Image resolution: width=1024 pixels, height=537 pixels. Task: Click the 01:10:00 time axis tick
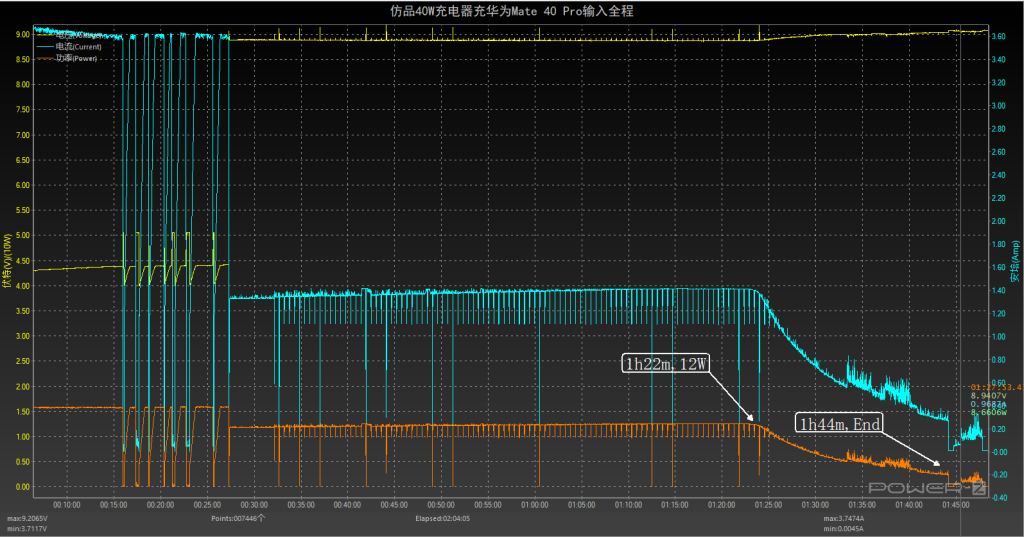(628, 505)
